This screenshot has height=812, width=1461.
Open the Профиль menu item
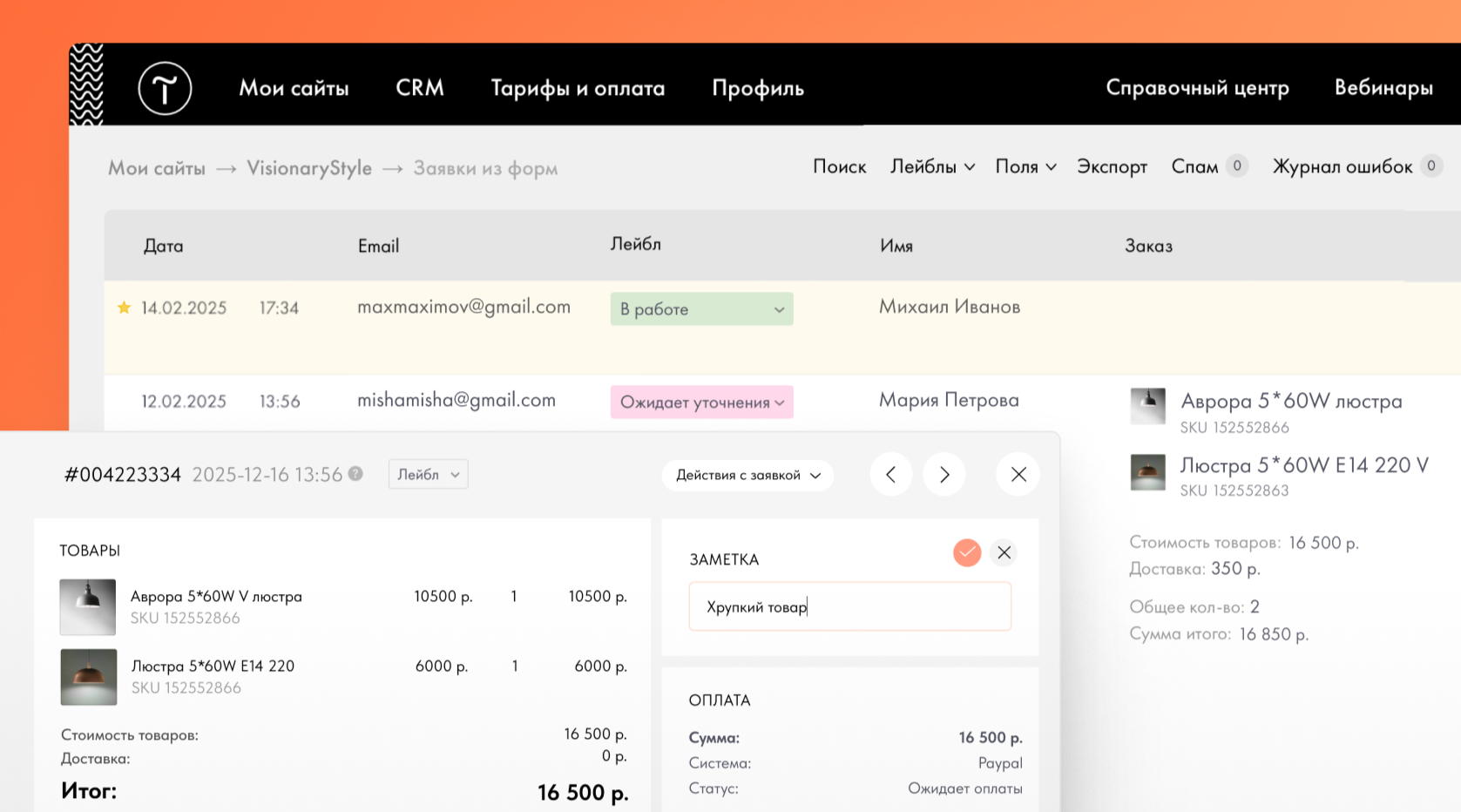[758, 88]
